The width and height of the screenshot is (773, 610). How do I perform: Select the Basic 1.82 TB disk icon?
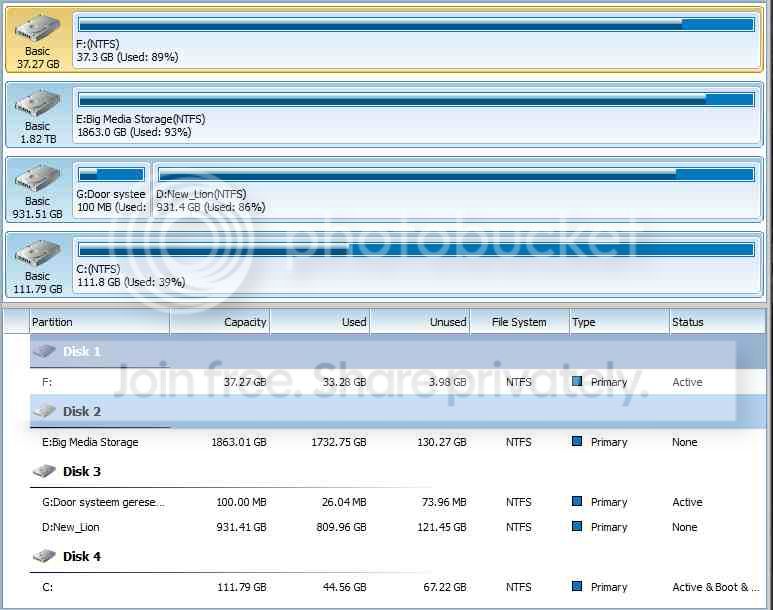pos(37,103)
